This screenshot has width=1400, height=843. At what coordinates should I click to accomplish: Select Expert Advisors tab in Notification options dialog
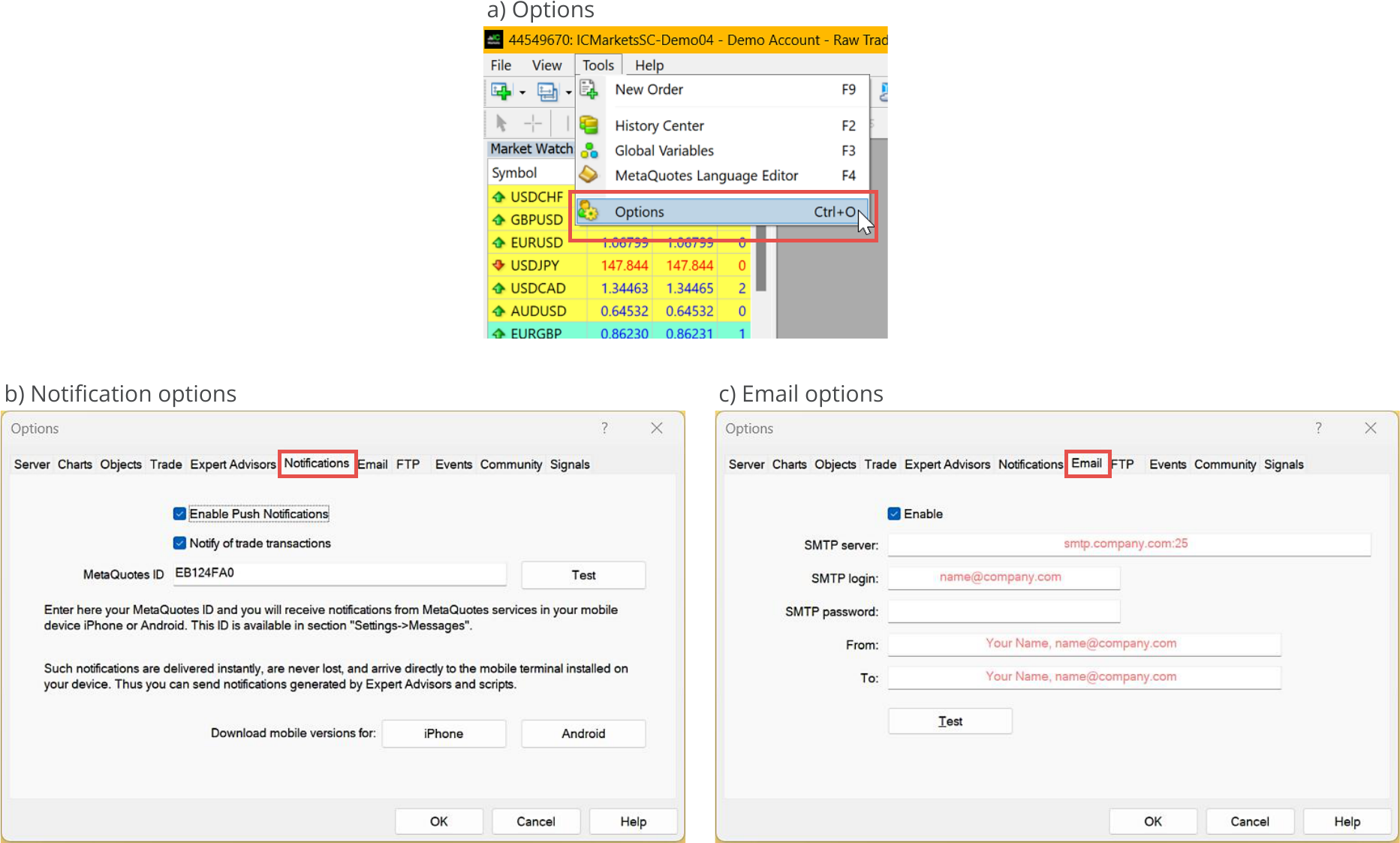pos(233,464)
